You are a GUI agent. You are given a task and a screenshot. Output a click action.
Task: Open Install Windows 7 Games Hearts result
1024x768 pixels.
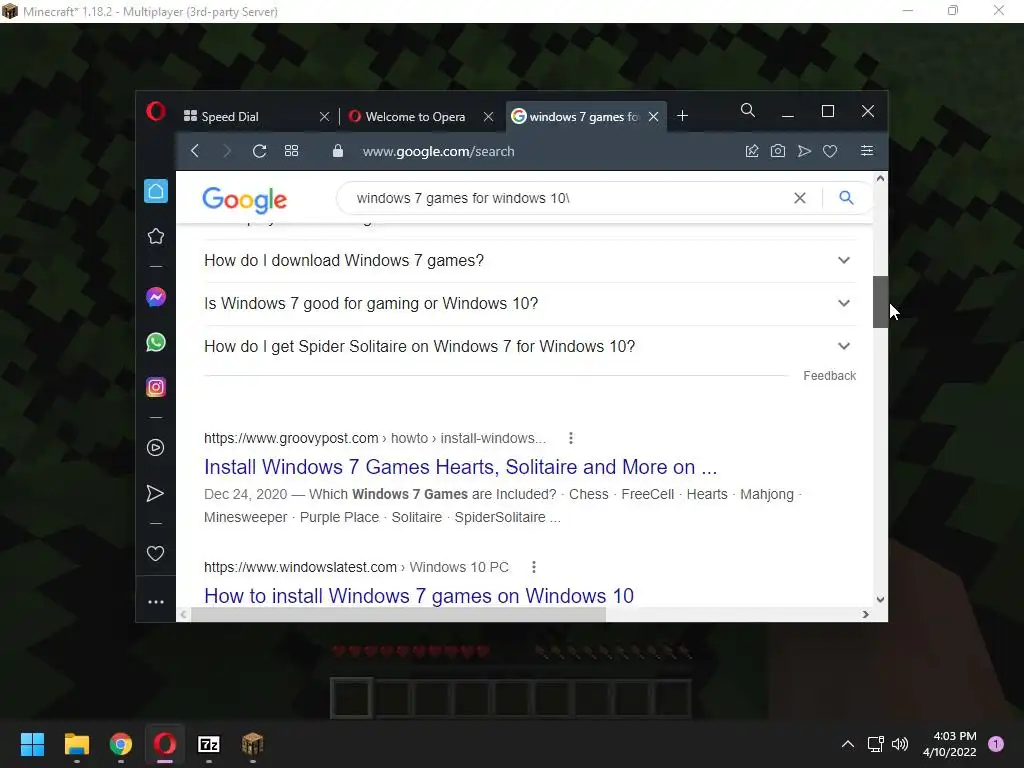tap(460, 467)
